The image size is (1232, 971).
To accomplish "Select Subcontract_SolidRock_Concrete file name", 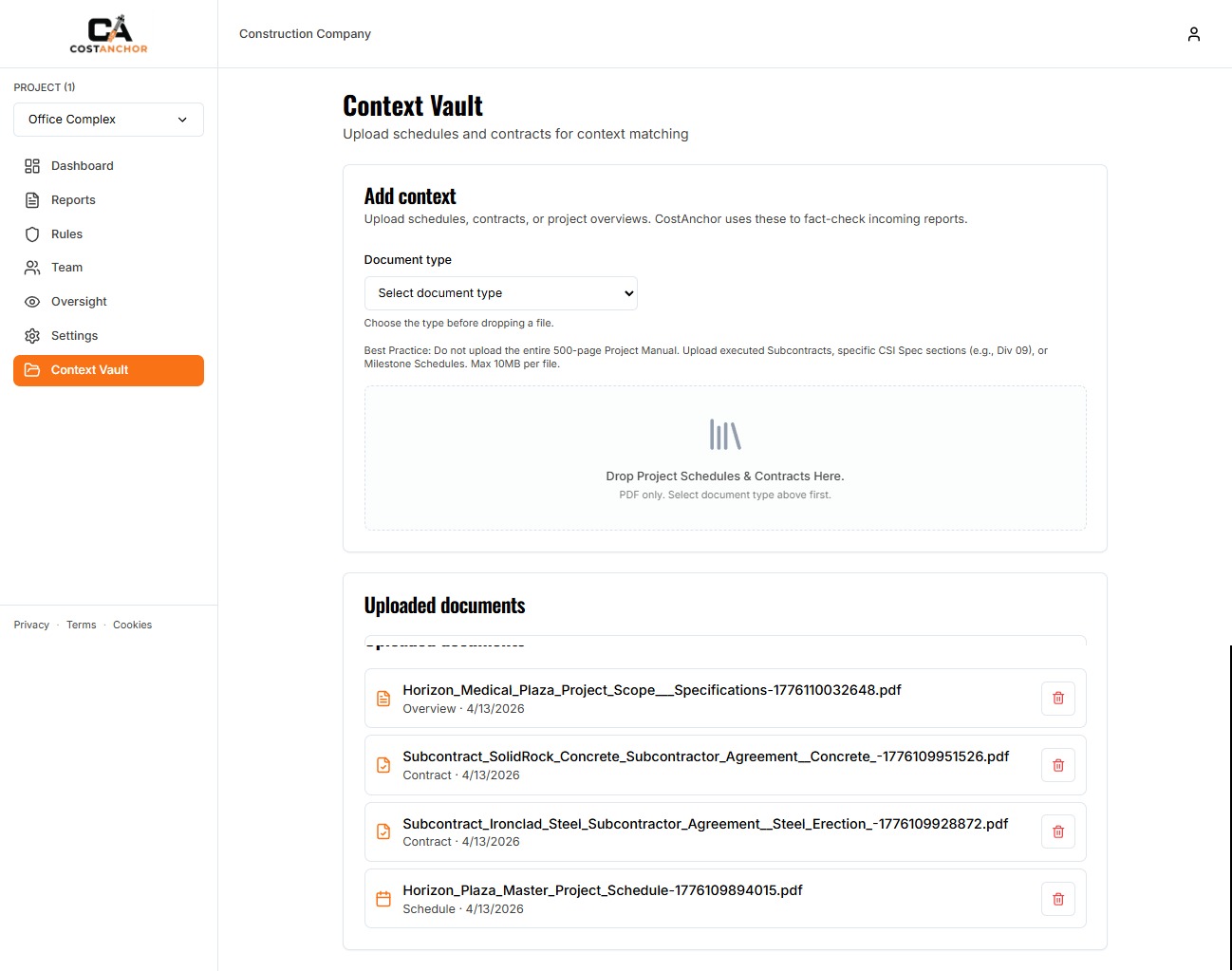I will click(x=705, y=756).
